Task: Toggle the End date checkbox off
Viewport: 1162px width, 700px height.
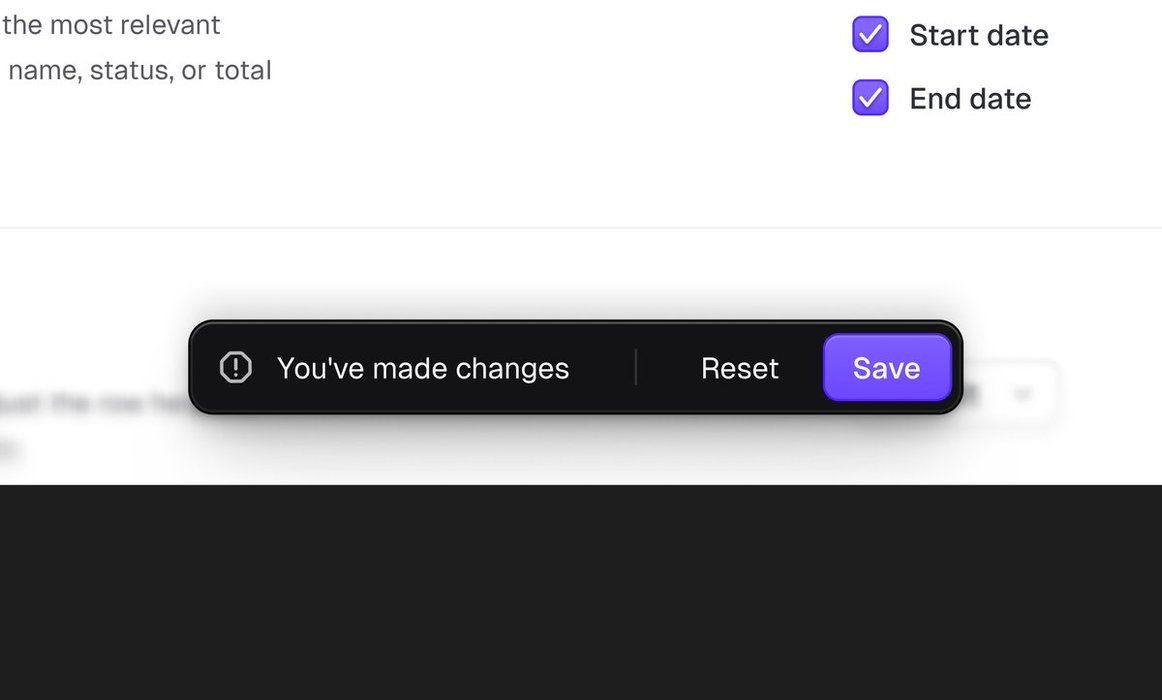Action: coord(870,98)
